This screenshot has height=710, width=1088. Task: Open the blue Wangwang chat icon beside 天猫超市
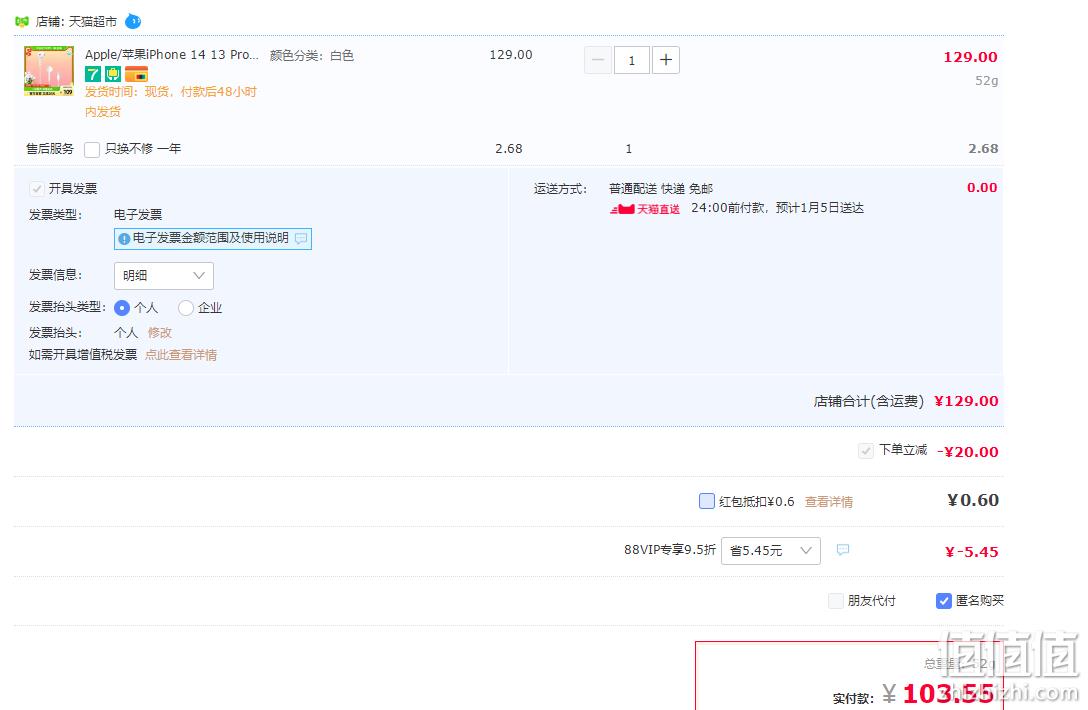133,22
